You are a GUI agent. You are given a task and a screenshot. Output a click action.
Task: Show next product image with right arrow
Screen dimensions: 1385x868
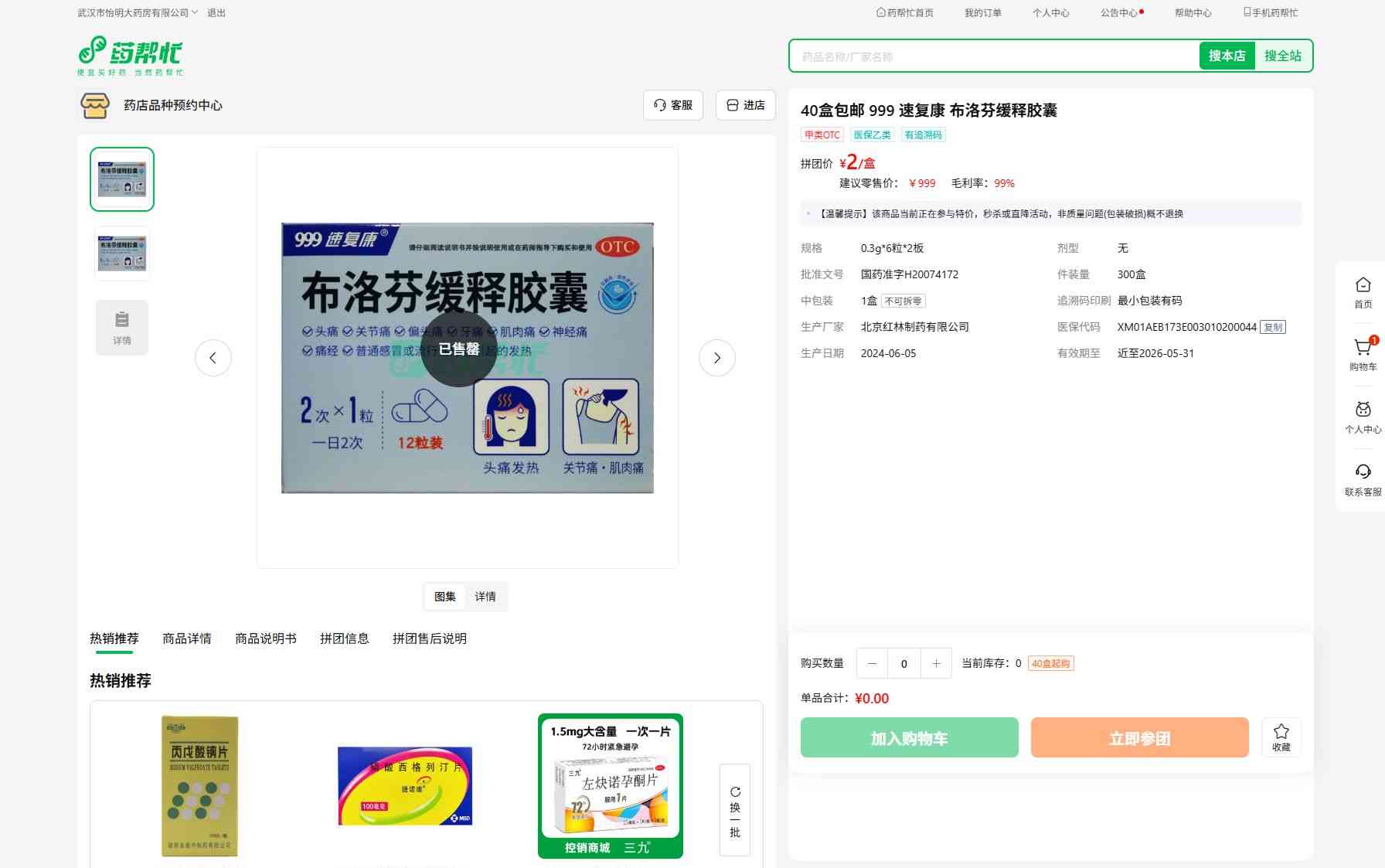pos(716,358)
